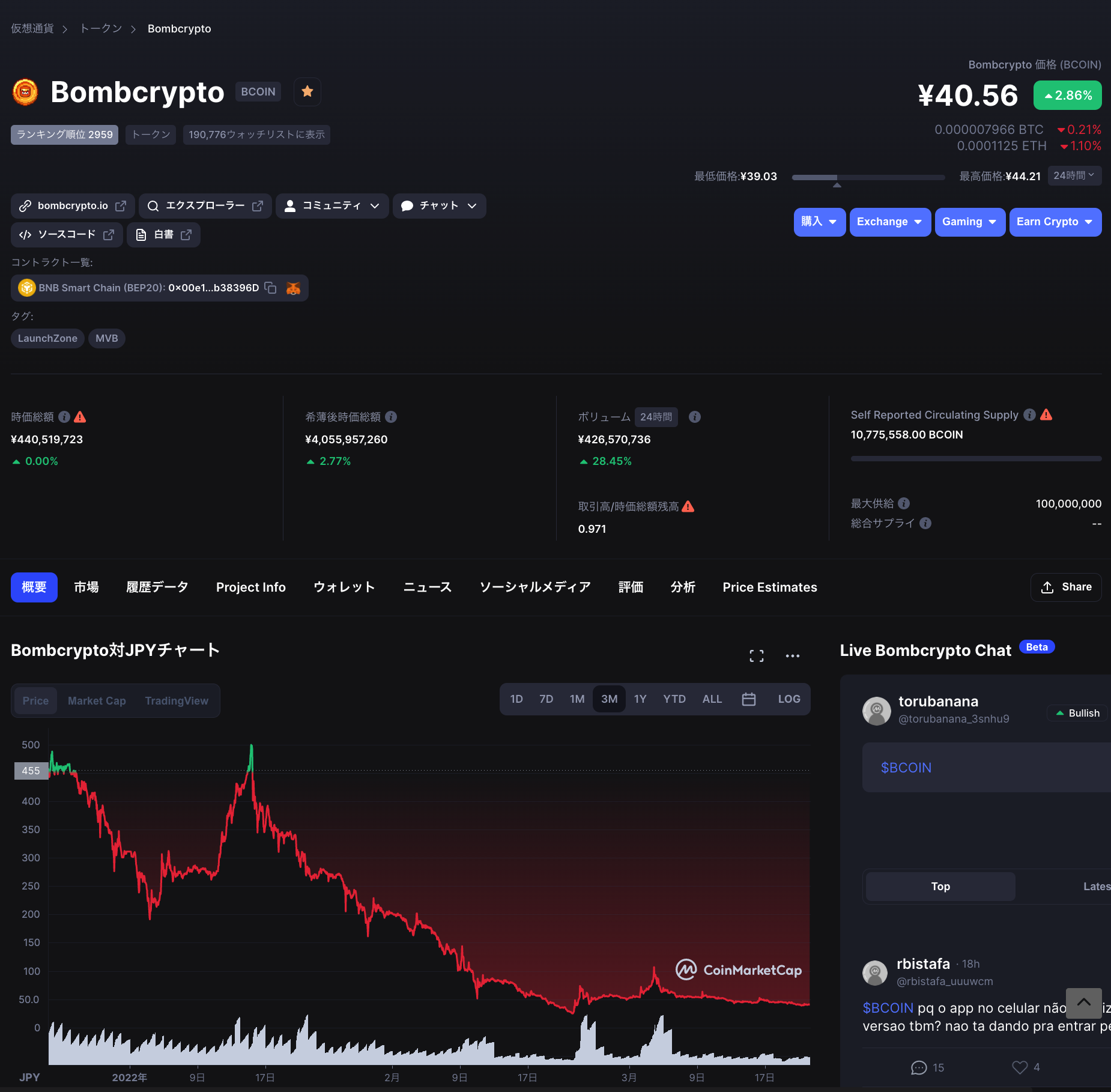Click the circulating supply progress bar
1111x1092 pixels.
point(976,459)
